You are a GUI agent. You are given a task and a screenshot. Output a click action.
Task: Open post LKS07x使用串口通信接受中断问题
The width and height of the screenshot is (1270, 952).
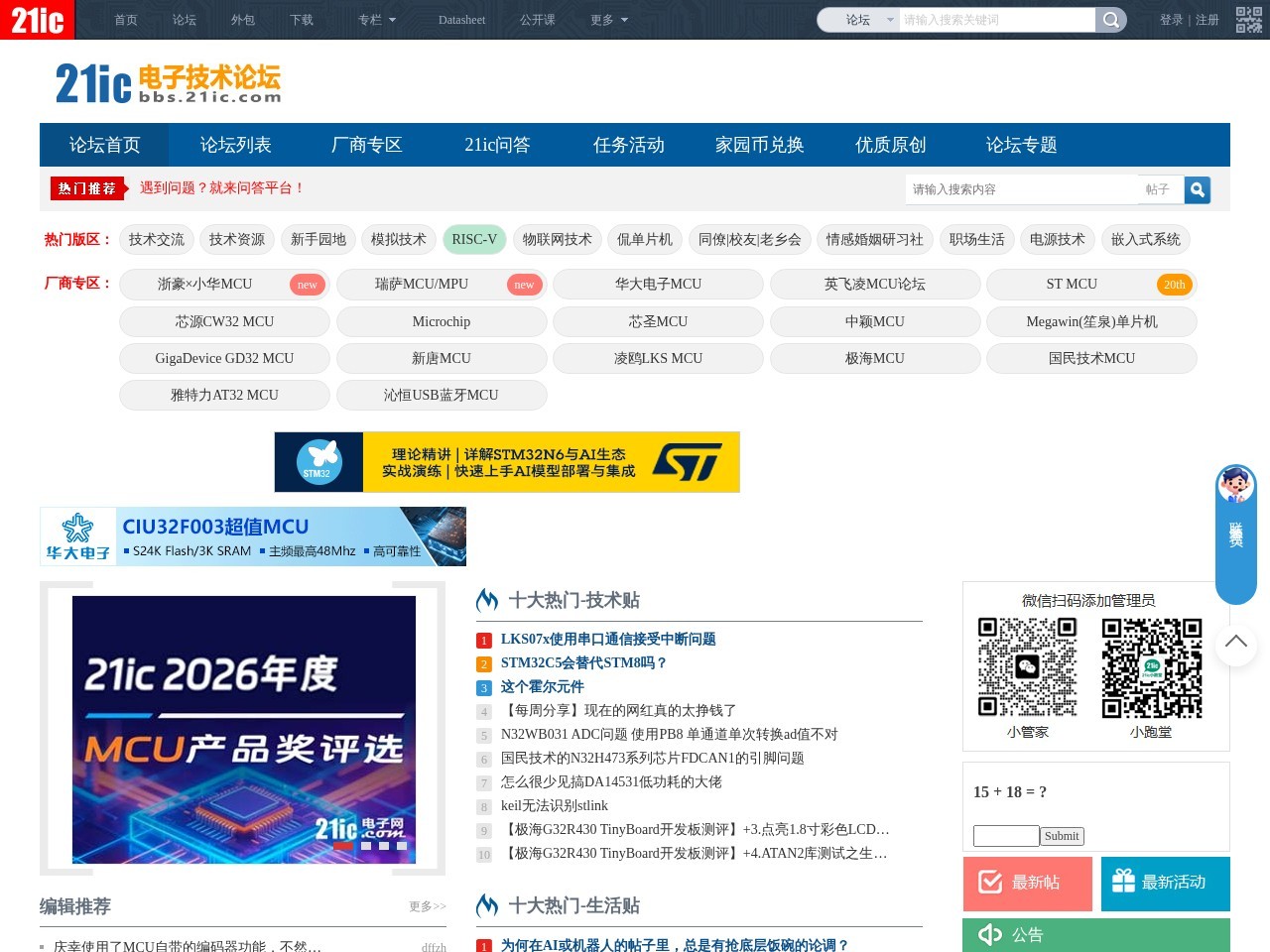click(x=608, y=640)
